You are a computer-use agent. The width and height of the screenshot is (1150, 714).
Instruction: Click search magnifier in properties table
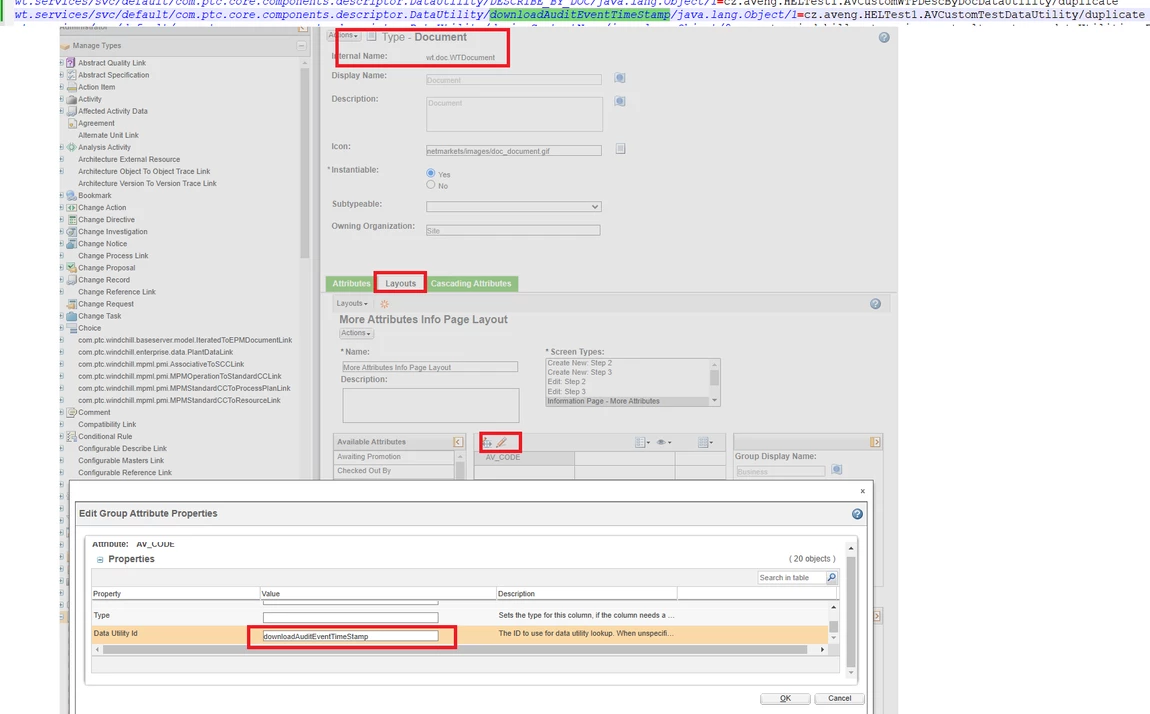click(832, 578)
